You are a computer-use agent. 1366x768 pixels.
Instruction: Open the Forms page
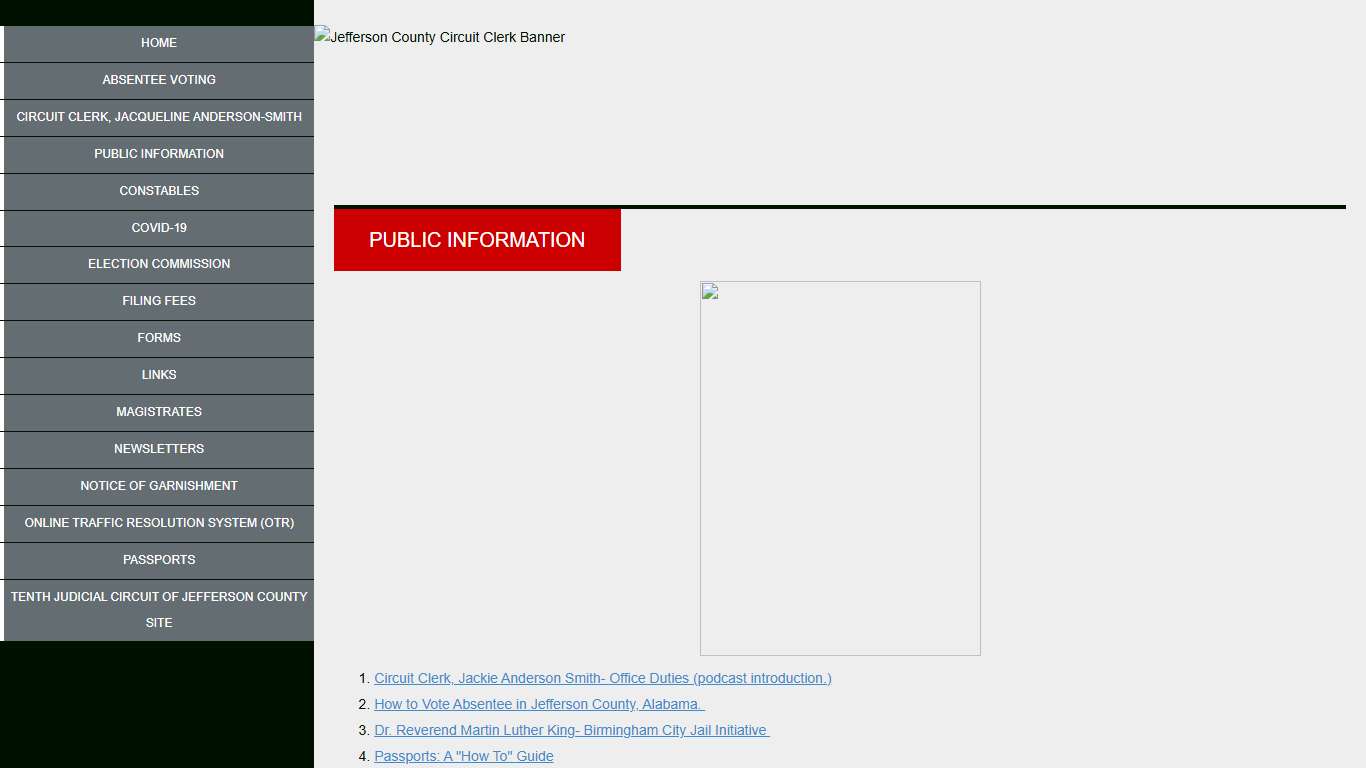click(x=159, y=338)
